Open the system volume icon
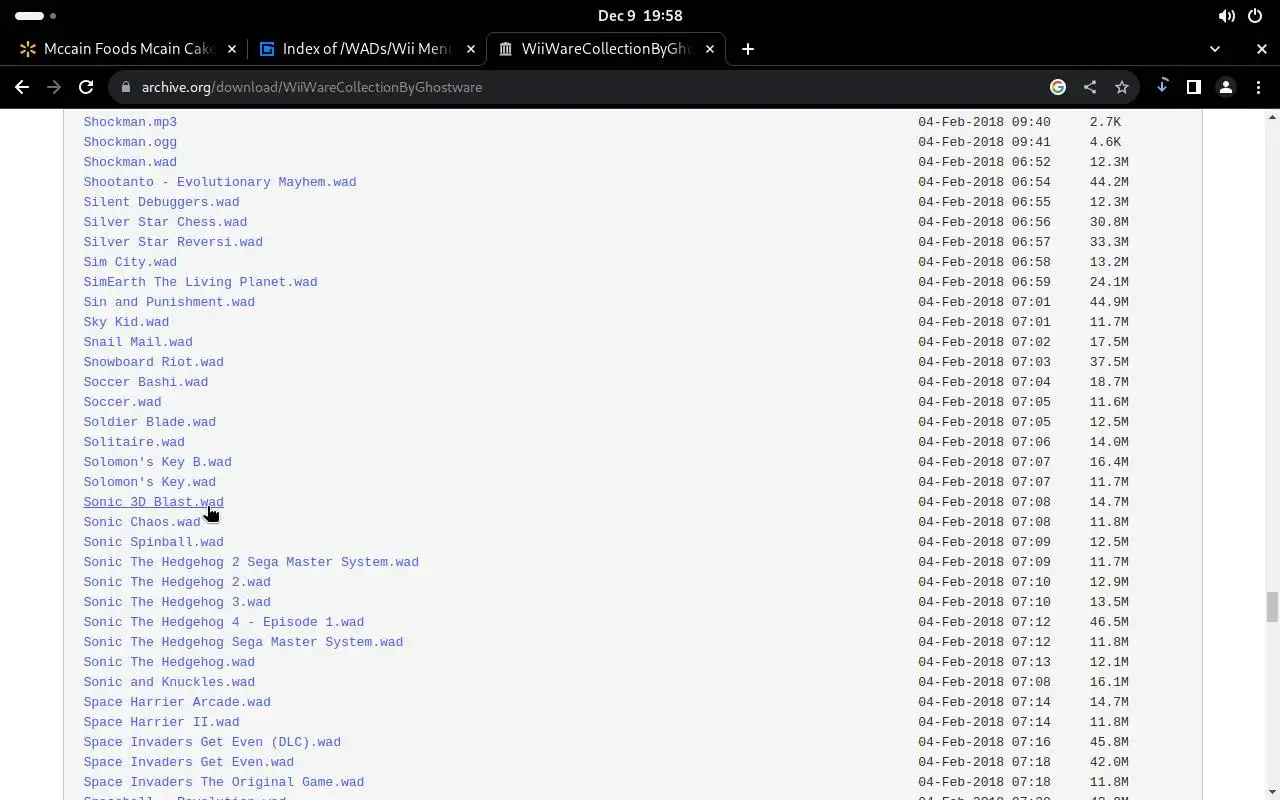Viewport: 1280px width, 800px height. coord(1227,16)
